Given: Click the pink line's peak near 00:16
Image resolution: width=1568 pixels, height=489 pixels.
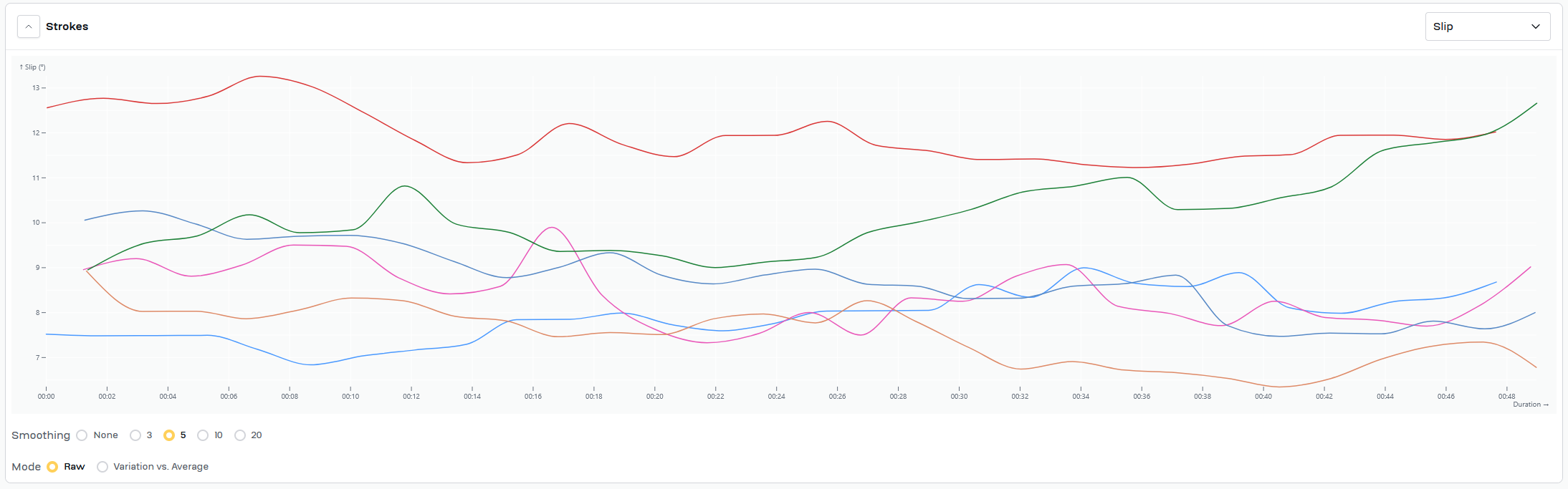Looking at the screenshot, I should pos(551,228).
